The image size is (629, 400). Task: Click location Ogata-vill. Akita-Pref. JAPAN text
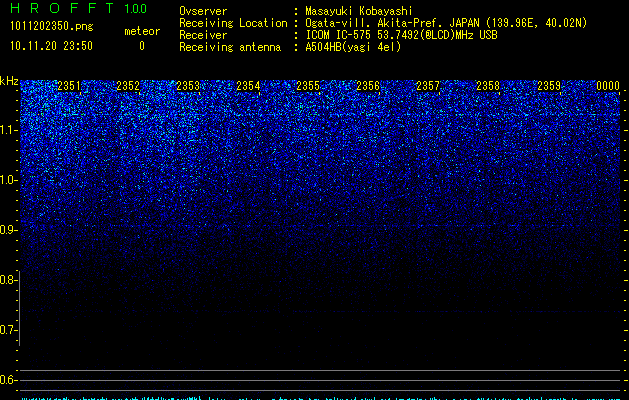click(x=392, y=23)
